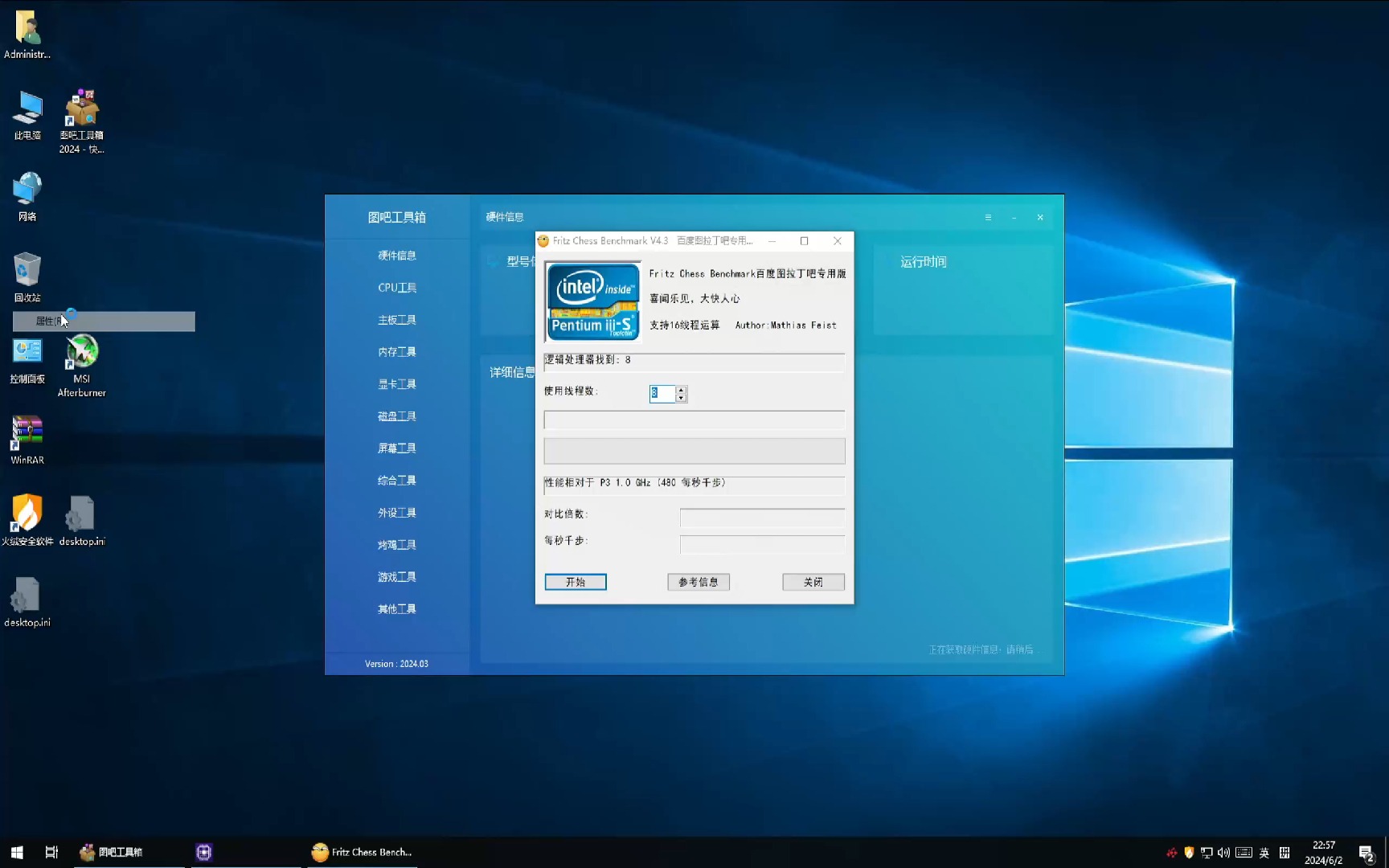
Task: Open the CPU工具 sidebar tab
Action: click(x=397, y=288)
